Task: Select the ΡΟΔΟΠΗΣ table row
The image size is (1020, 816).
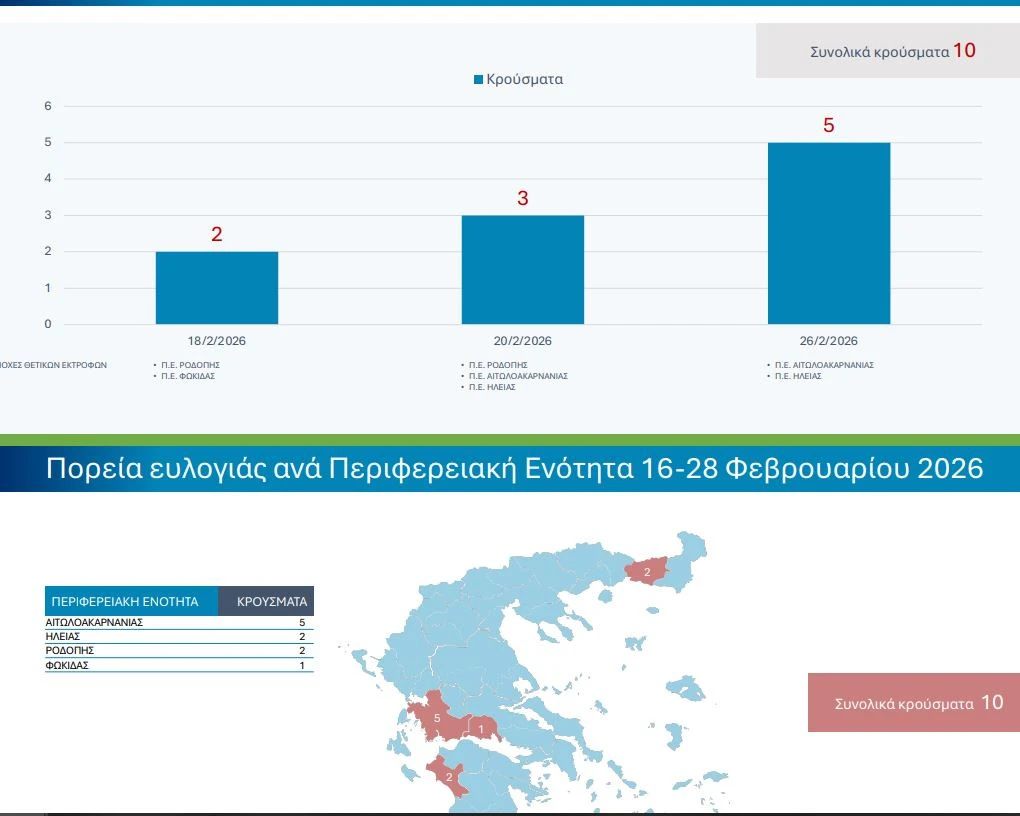Action: [x=179, y=650]
